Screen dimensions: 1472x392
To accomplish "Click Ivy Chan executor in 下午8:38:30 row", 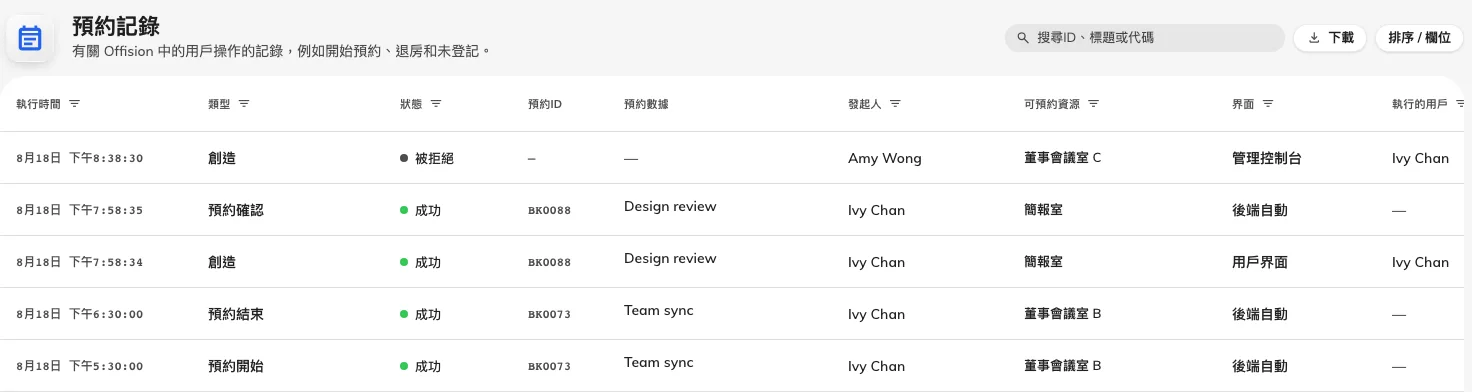I will [x=1420, y=158].
